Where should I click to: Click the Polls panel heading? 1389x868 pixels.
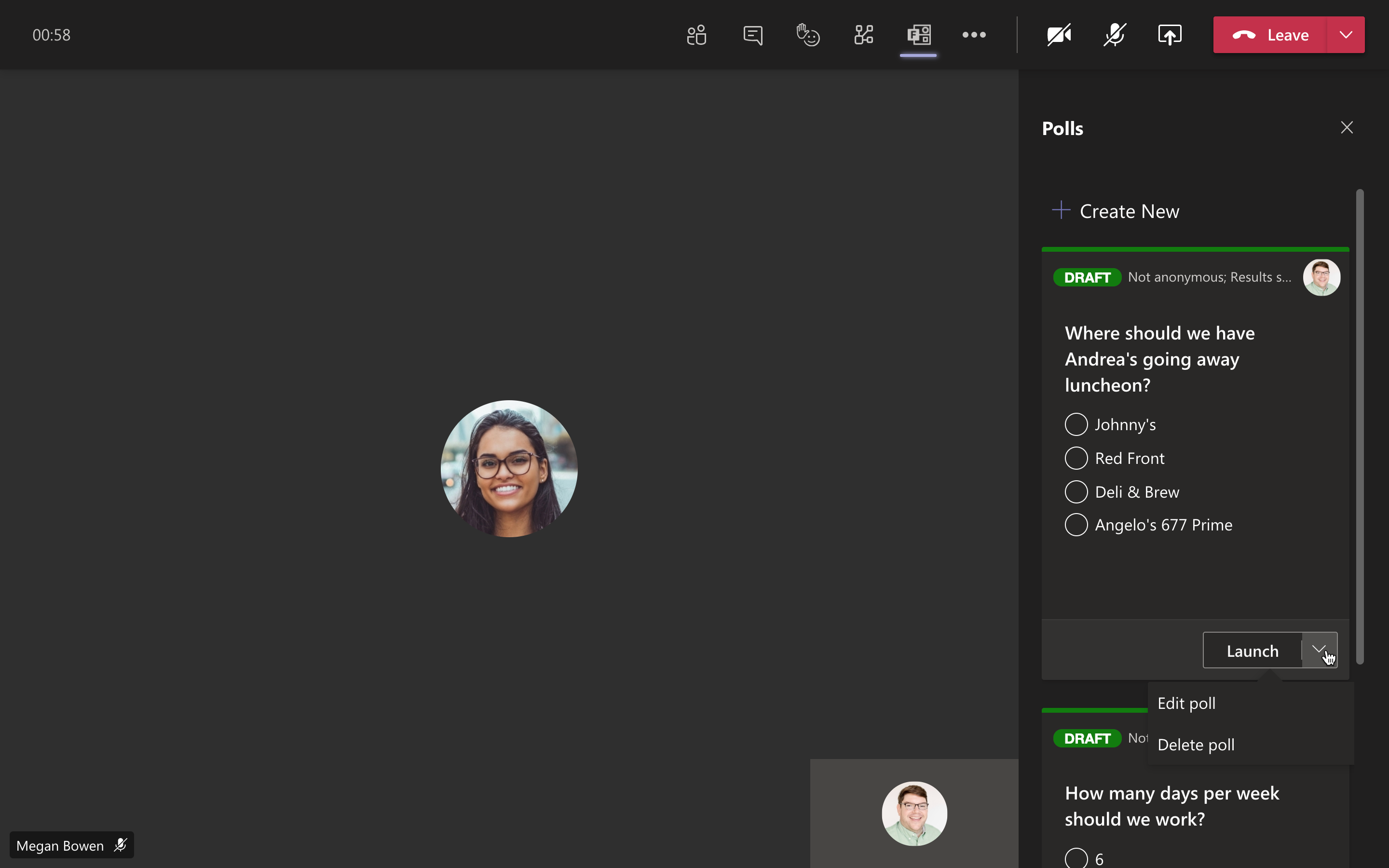[1062, 128]
